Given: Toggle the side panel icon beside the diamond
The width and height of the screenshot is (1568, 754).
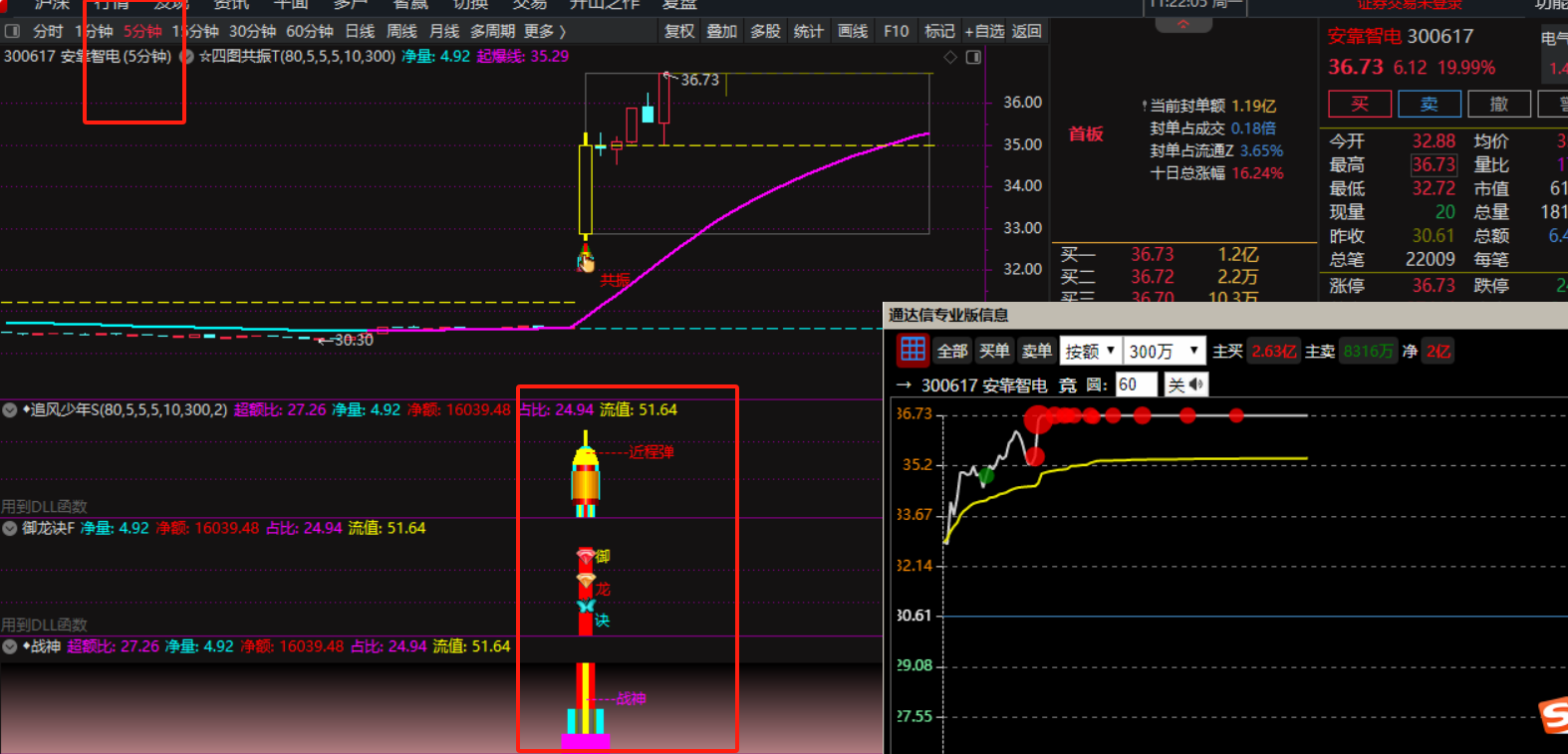Looking at the screenshot, I should 973,57.
